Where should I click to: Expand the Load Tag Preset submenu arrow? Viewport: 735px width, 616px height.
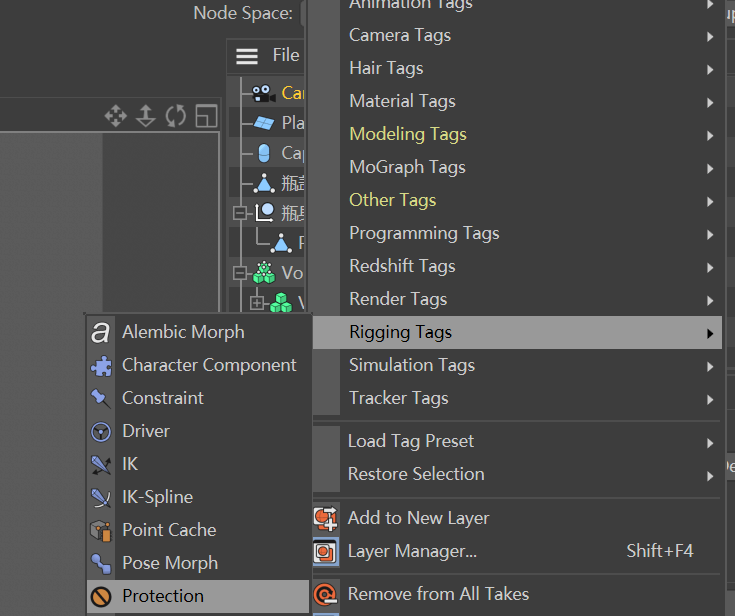pyautogui.click(x=710, y=443)
